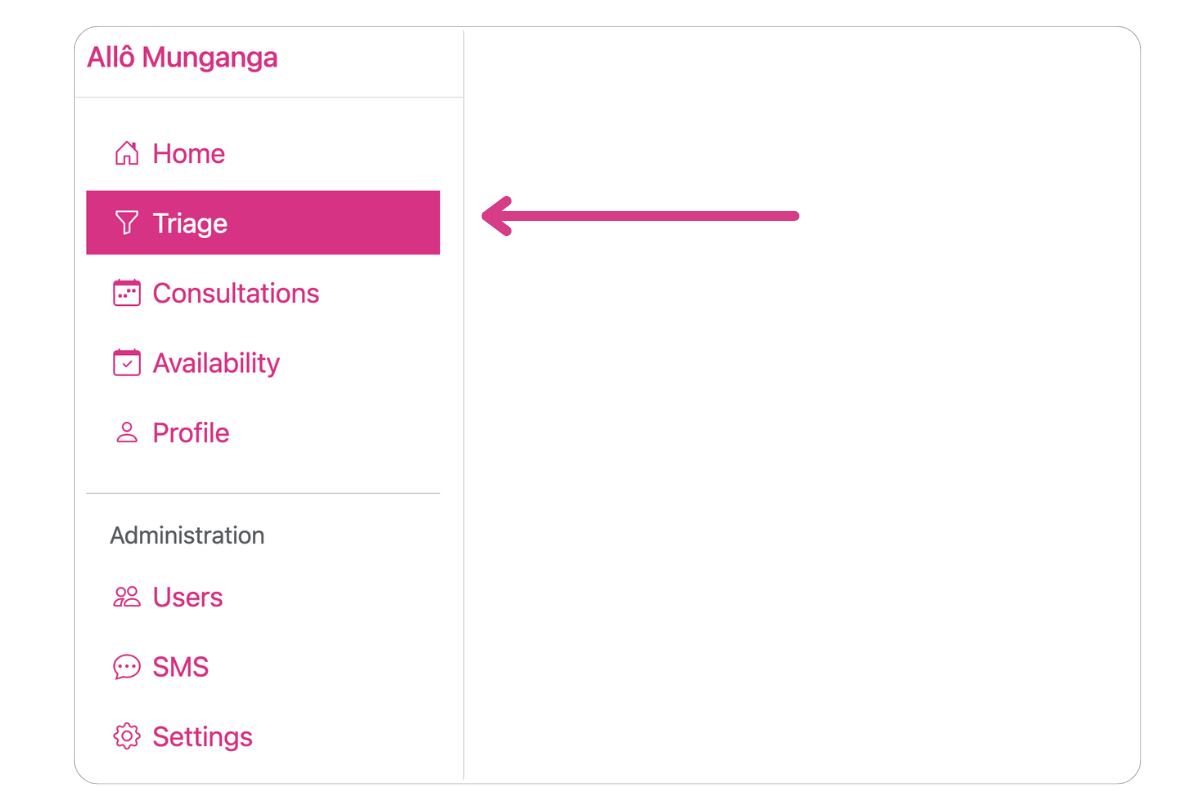Click the black main content area
This screenshot has height=800, width=1200.
[x=800, y=500]
